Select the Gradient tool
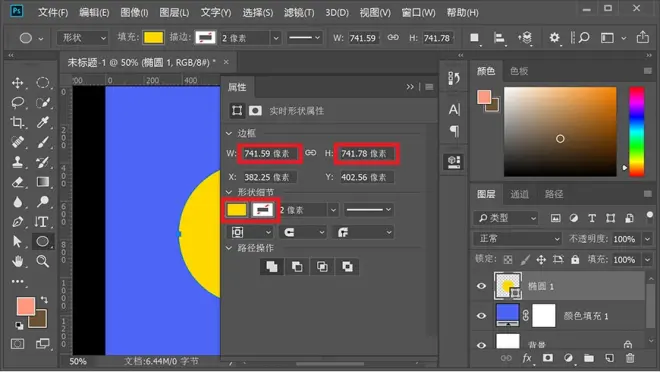The width and height of the screenshot is (660, 372). click(x=43, y=182)
